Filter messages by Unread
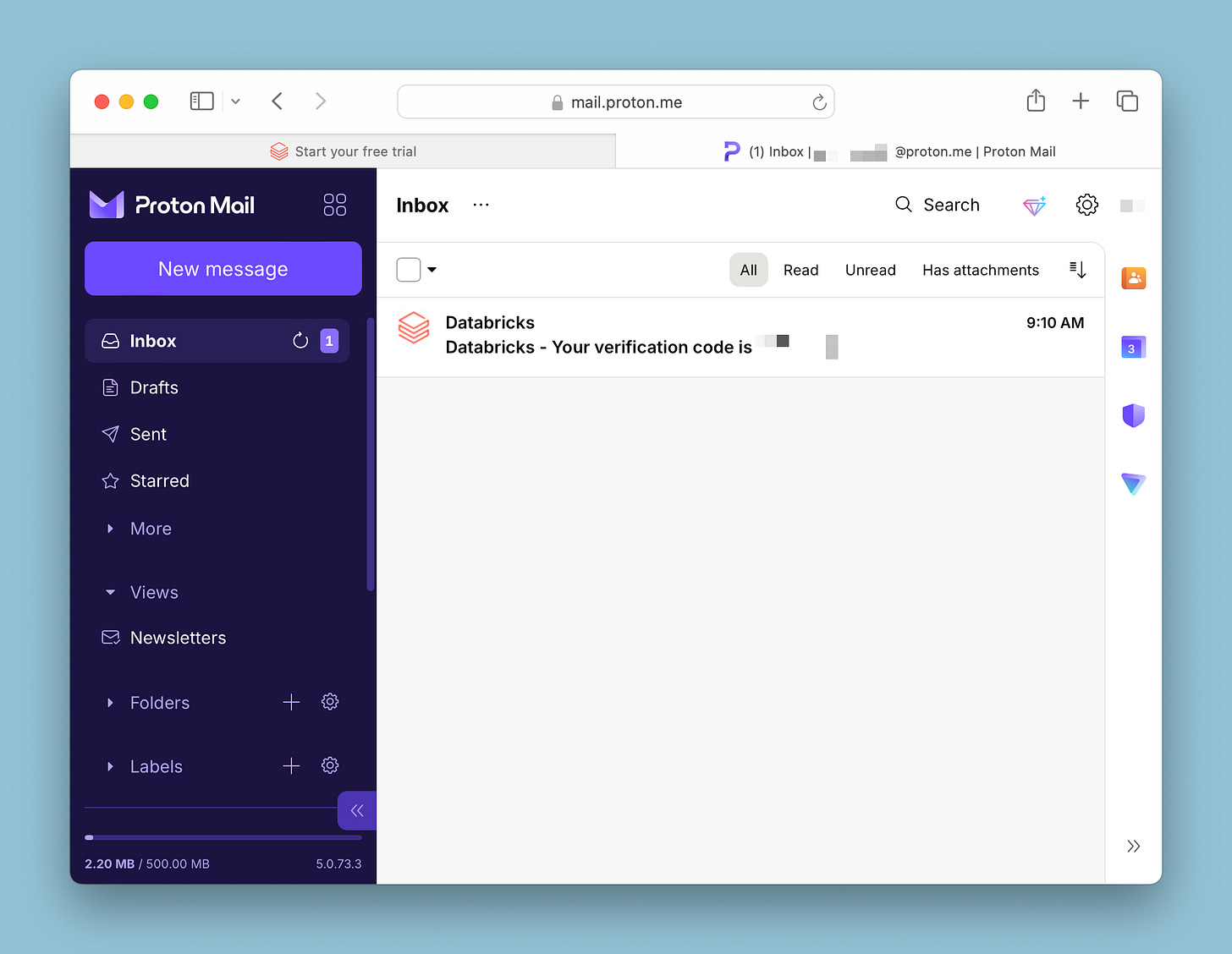This screenshot has height=954, width=1232. click(871, 270)
